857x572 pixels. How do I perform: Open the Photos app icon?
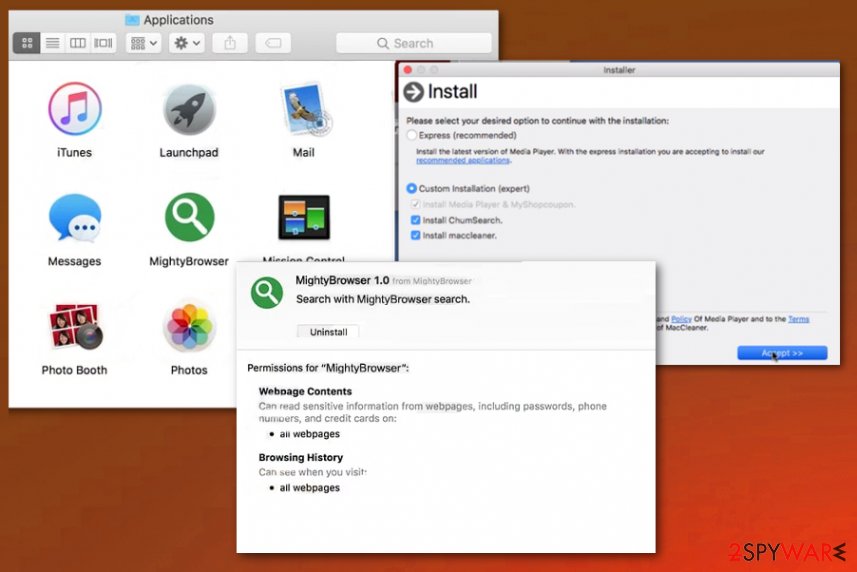pos(189,327)
